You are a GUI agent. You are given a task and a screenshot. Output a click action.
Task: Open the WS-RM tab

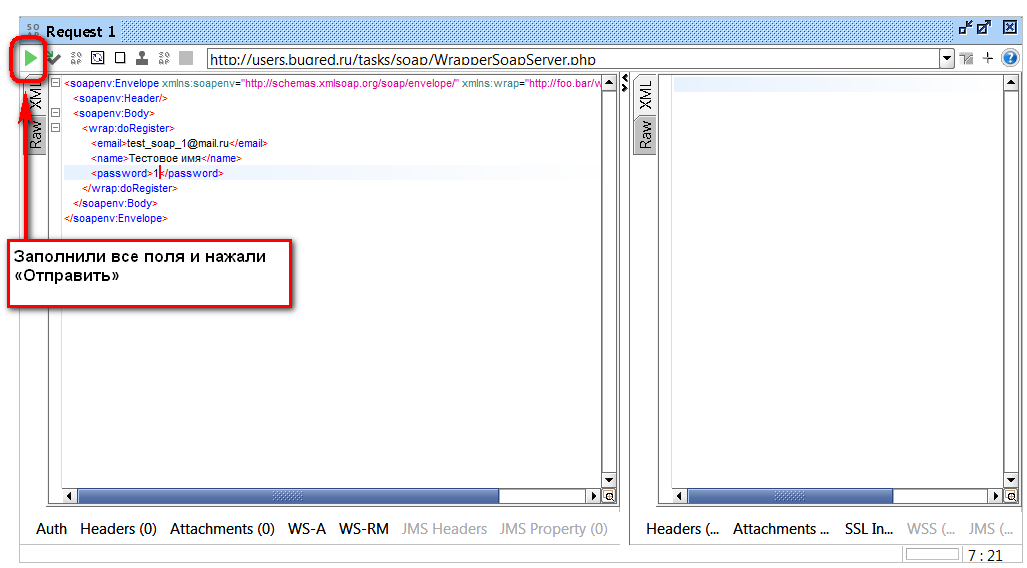[364, 529]
